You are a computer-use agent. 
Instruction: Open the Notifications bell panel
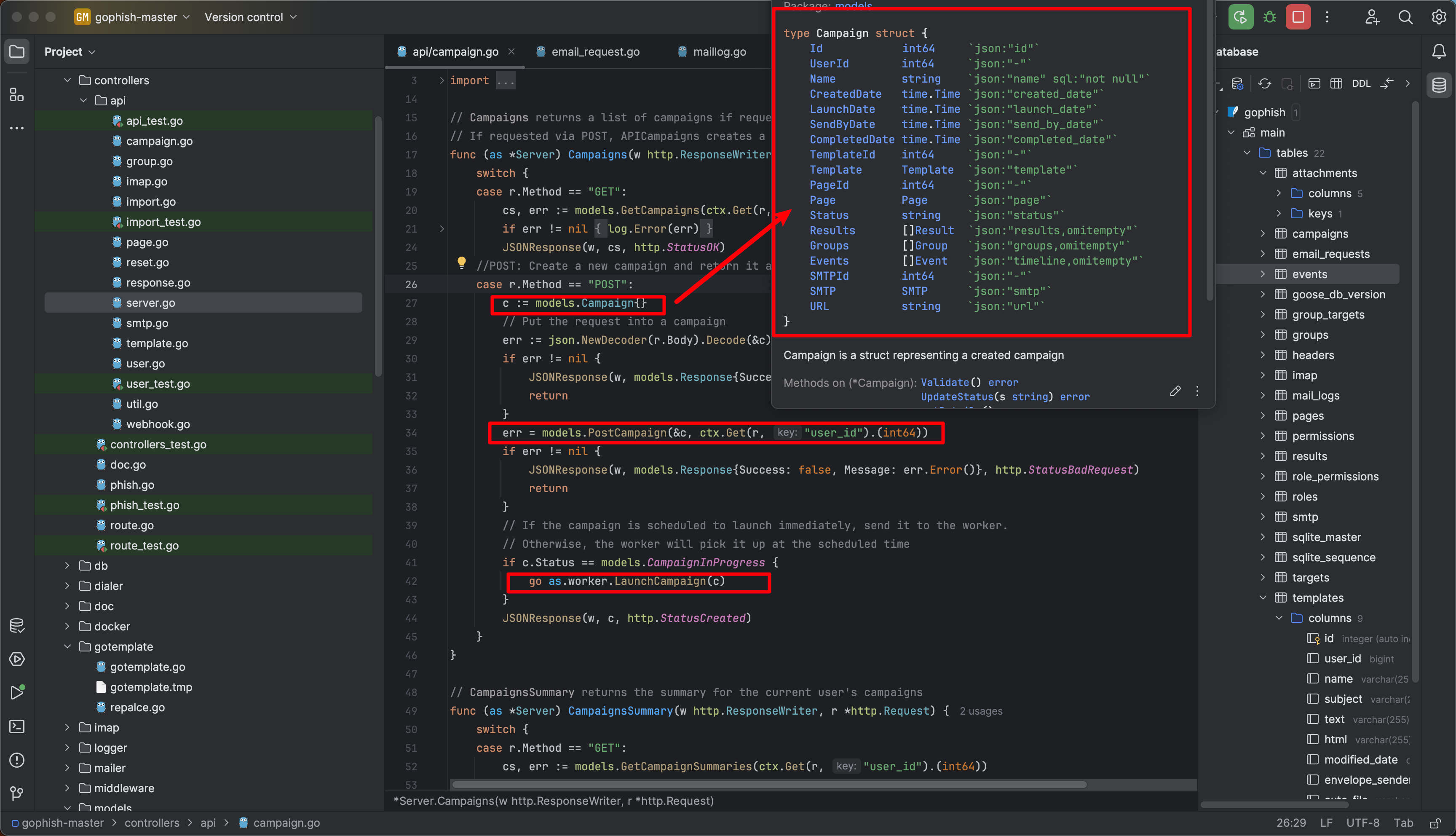pos(1439,52)
